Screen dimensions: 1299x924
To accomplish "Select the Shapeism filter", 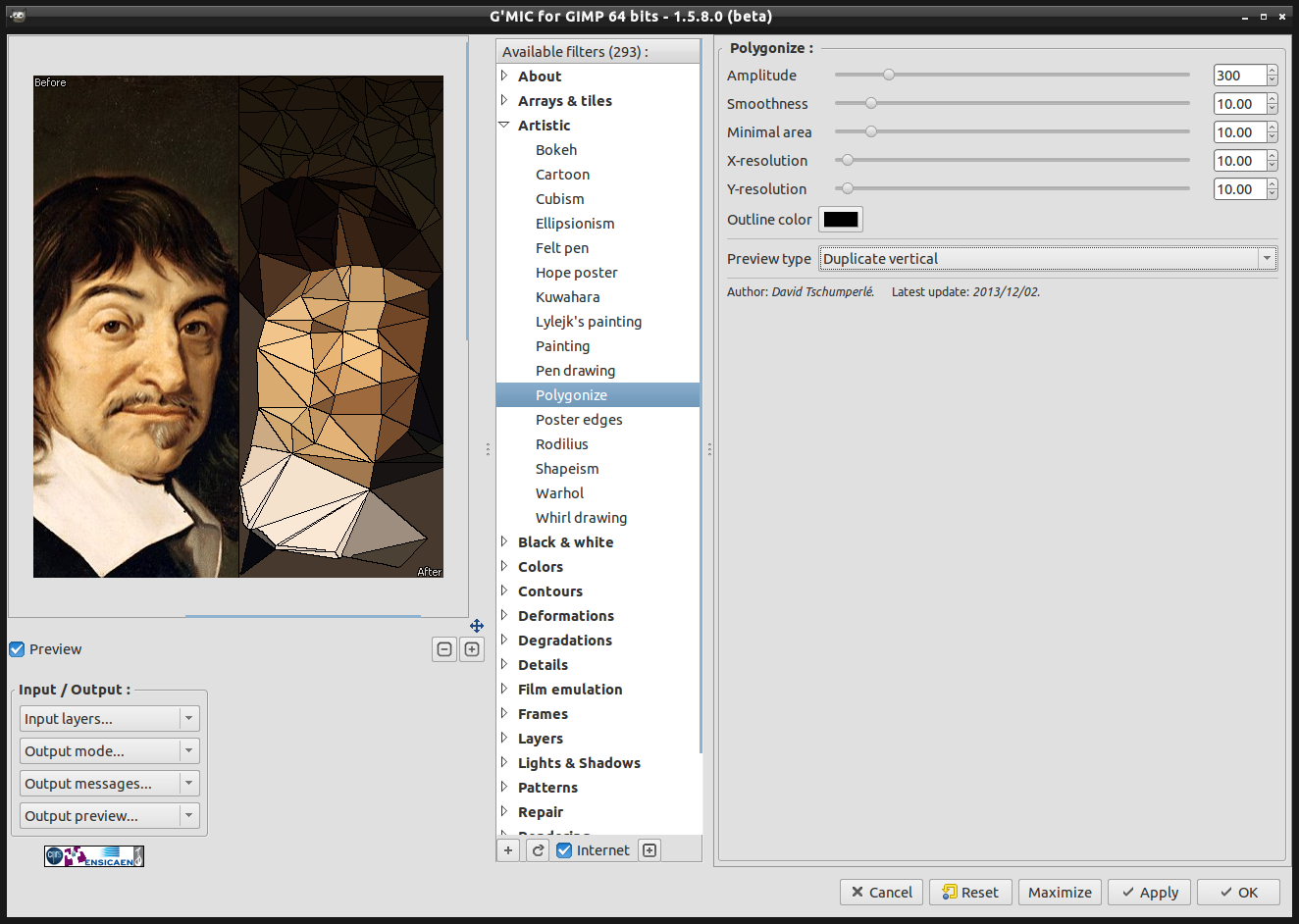I will click(x=567, y=469).
